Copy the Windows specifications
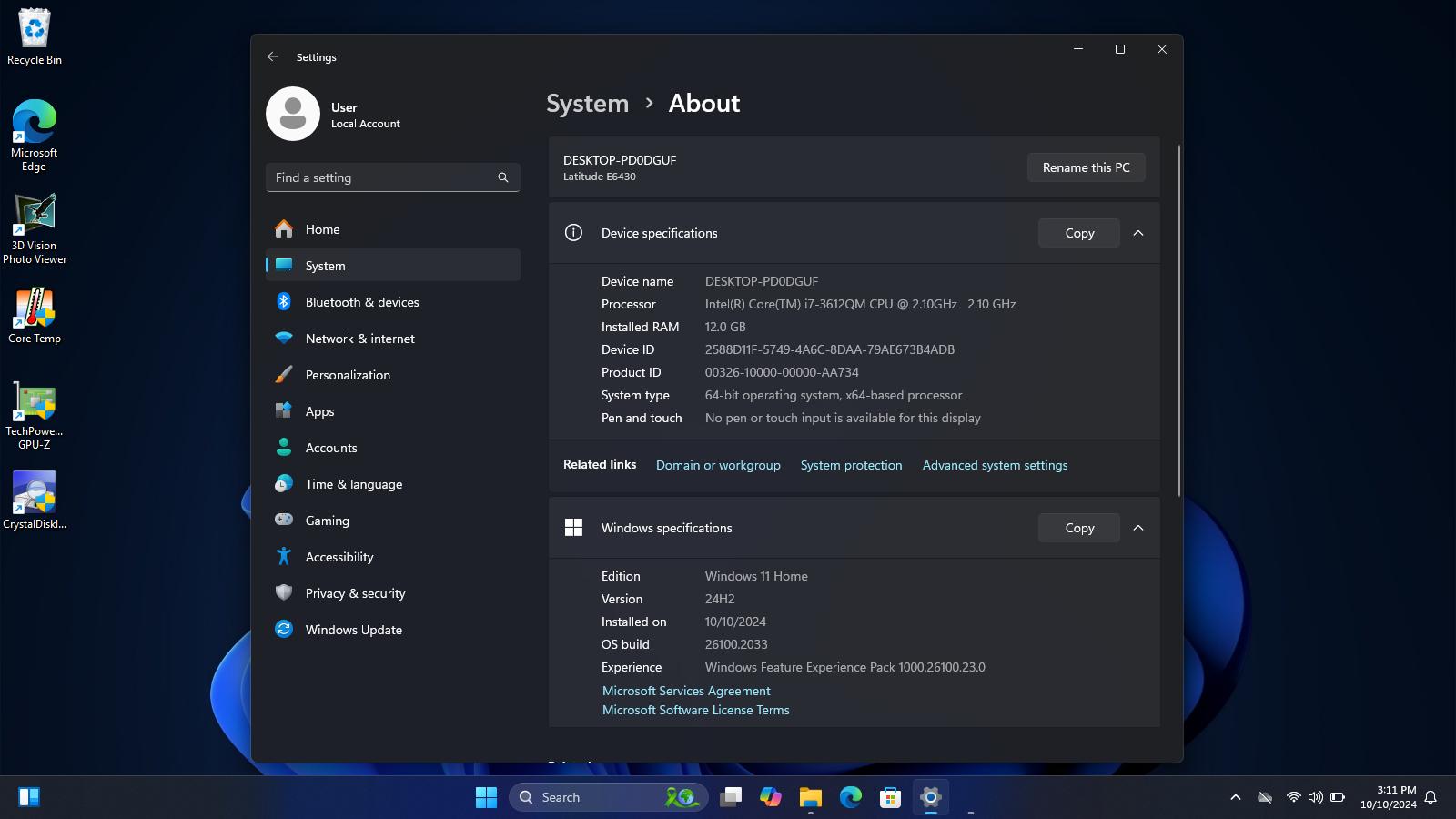Viewport: 1456px width, 819px height. point(1079,528)
